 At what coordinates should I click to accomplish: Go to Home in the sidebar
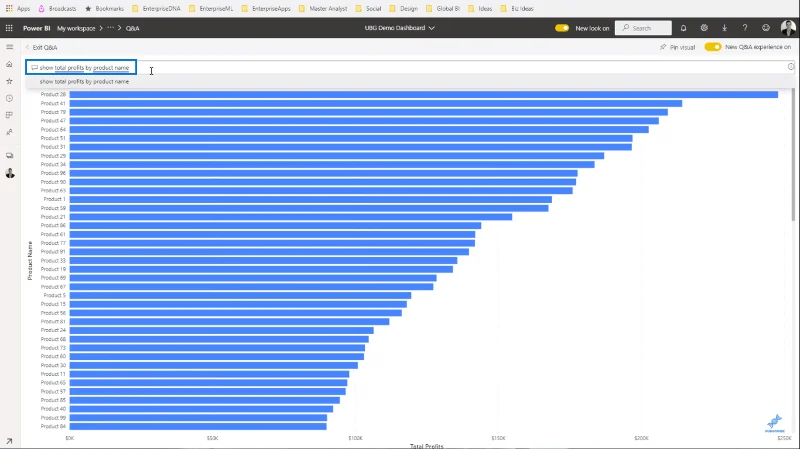click(9, 64)
